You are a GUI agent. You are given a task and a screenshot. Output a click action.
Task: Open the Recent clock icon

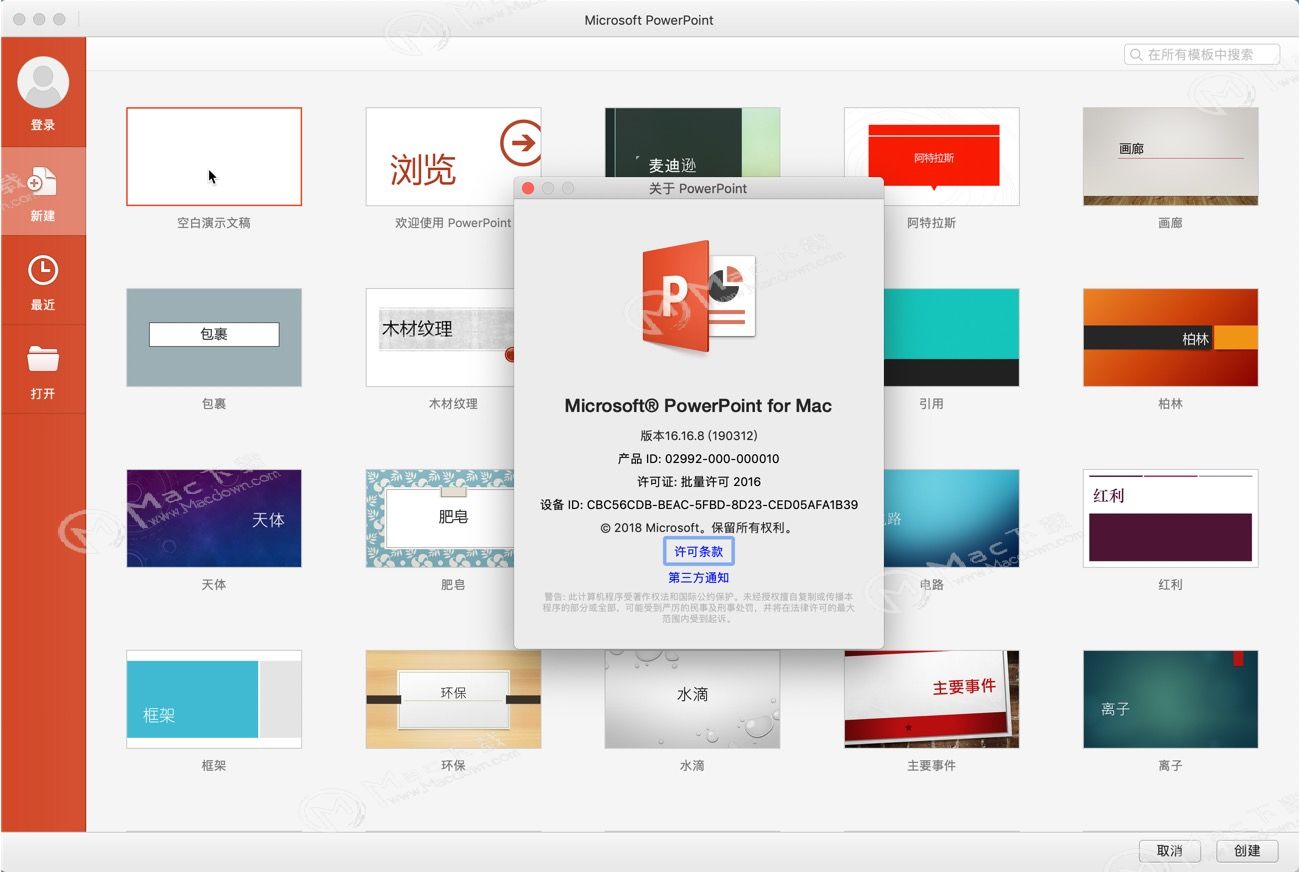click(x=43, y=270)
